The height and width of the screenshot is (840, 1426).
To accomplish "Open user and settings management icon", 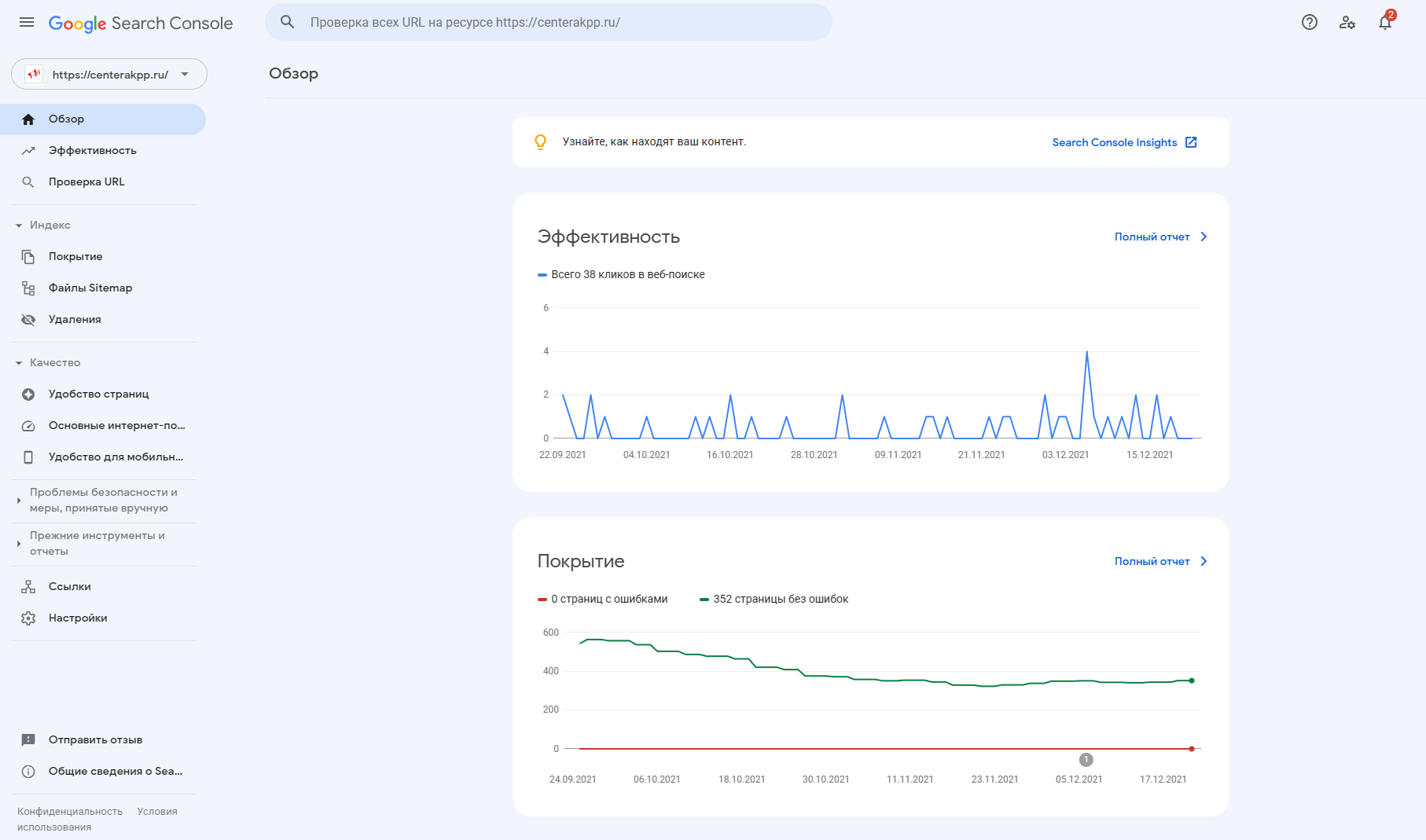I will click(x=1347, y=22).
